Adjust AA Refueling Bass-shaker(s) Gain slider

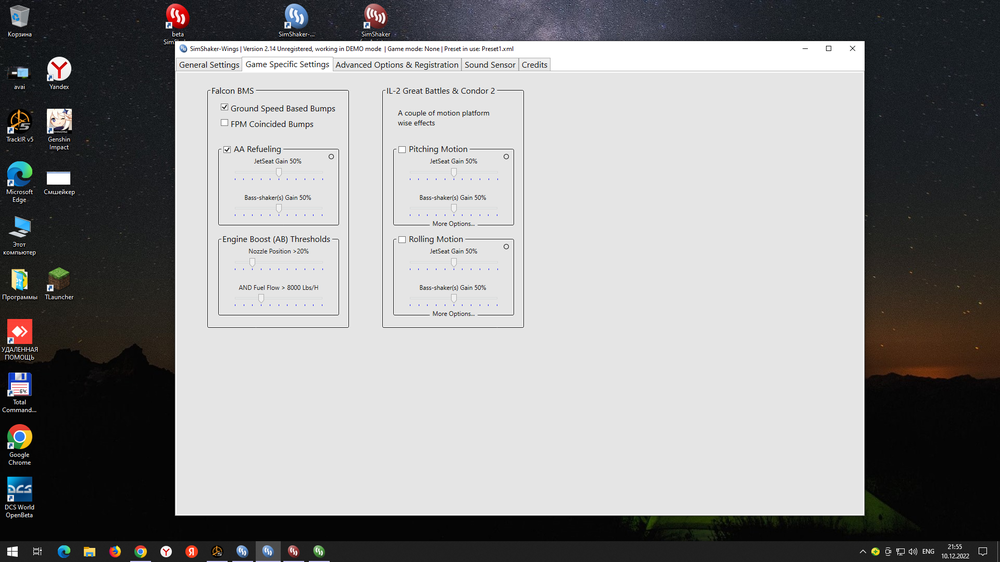click(279, 210)
